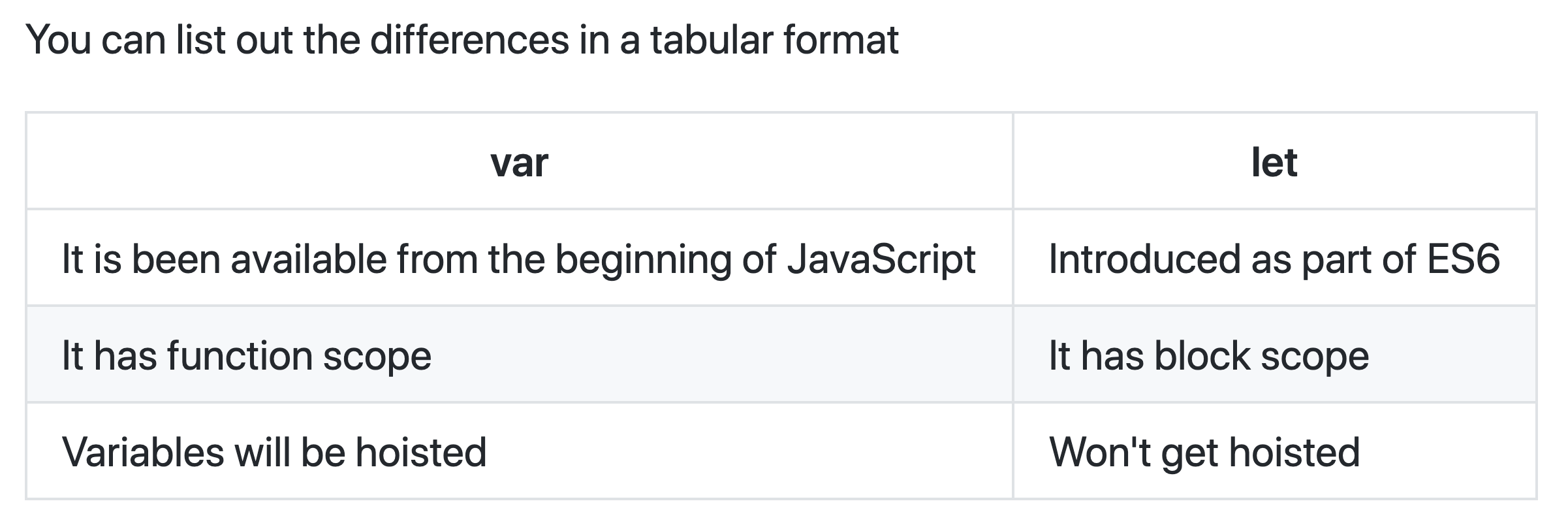This screenshot has height=529, width=1568.
Task: Click the 'var' column header
Action: (520, 161)
